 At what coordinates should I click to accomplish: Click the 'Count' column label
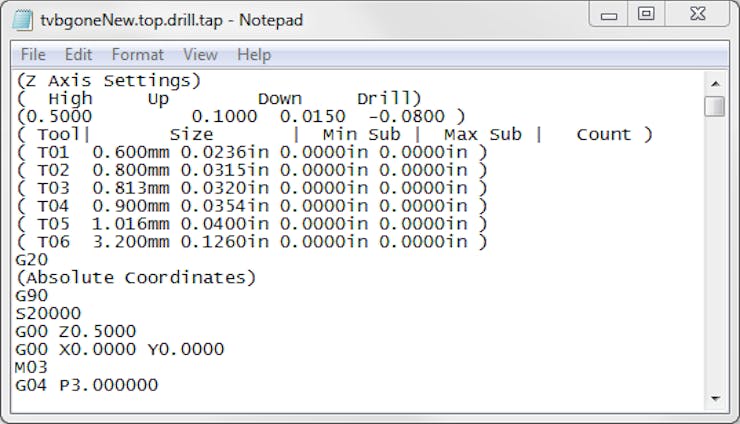click(604, 135)
